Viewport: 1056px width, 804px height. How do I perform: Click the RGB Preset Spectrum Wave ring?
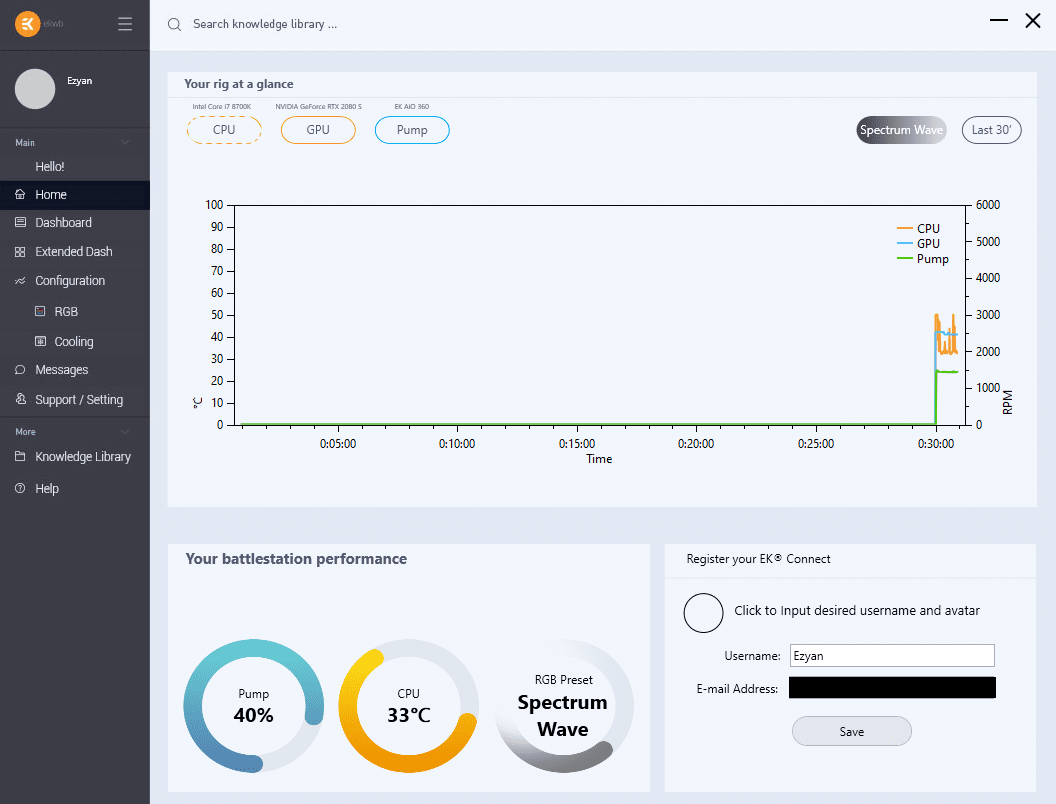[x=563, y=706]
